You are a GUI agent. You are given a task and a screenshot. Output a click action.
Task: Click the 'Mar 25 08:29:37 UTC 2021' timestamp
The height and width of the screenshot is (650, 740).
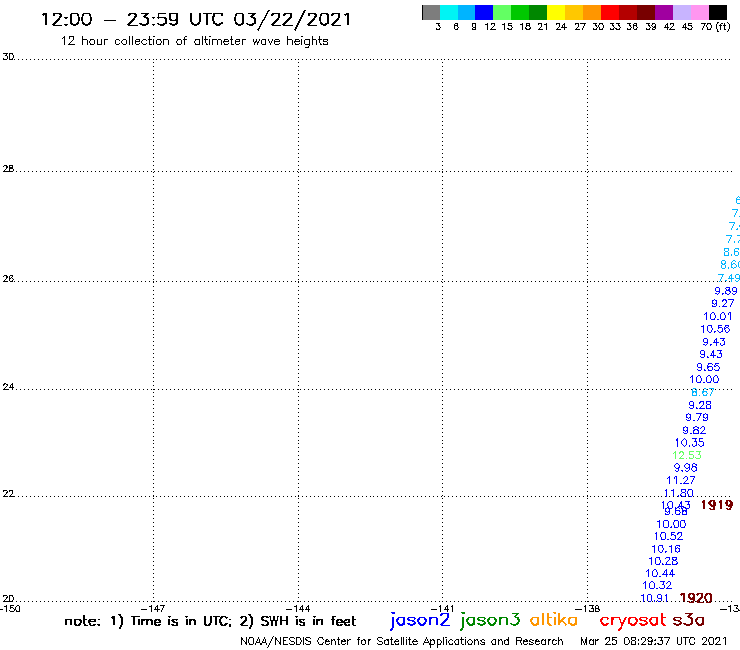(654, 641)
